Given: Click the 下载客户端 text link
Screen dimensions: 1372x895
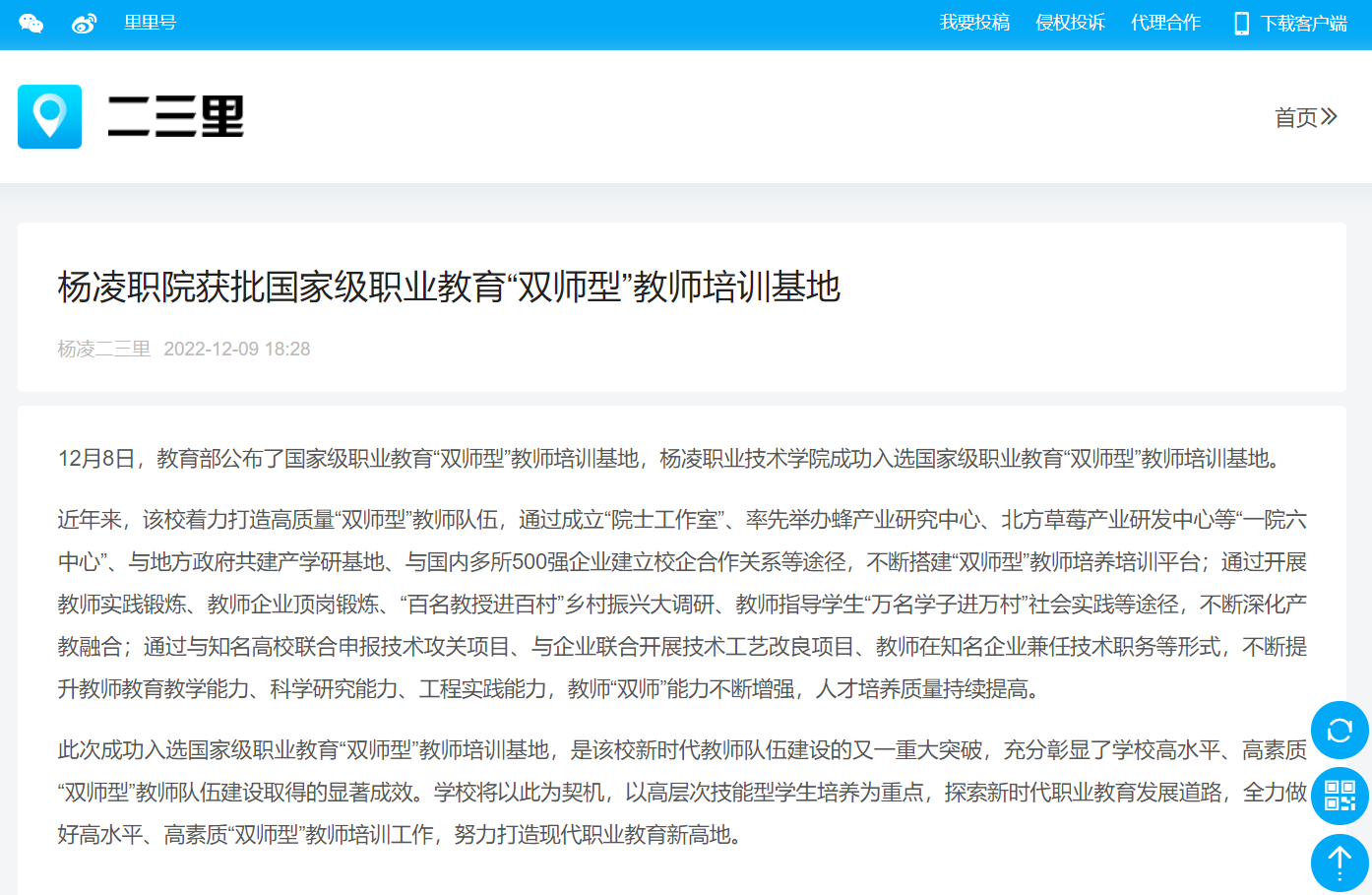Looking at the screenshot, I should coord(1304,24).
